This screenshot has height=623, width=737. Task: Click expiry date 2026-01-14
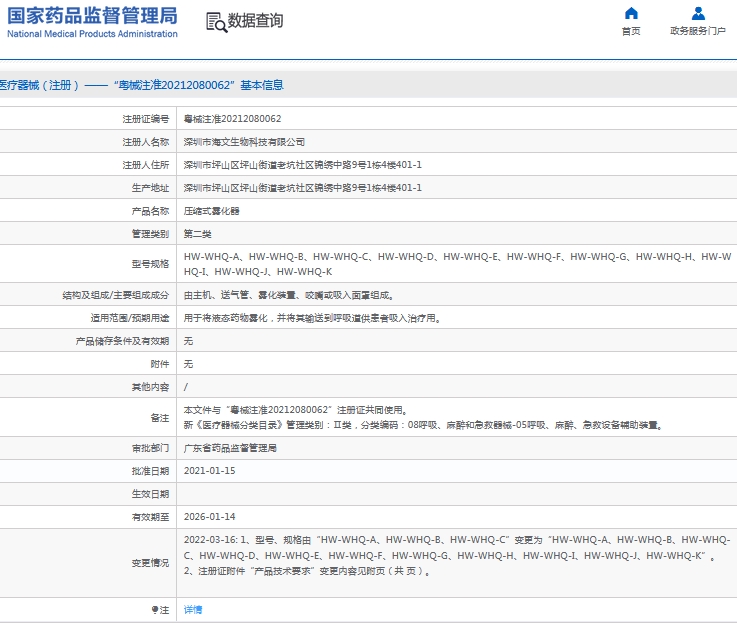tap(210, 517)
